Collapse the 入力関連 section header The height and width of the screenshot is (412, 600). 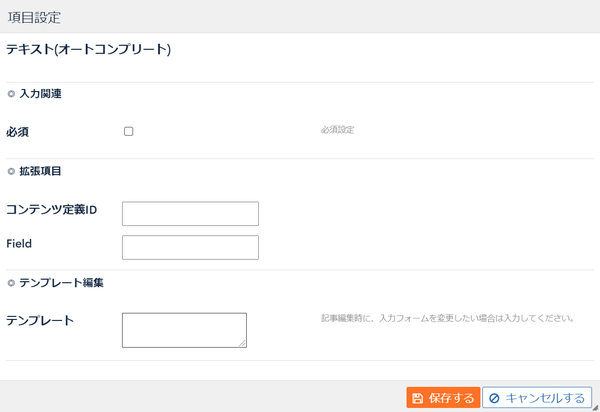tap(40, 94)
